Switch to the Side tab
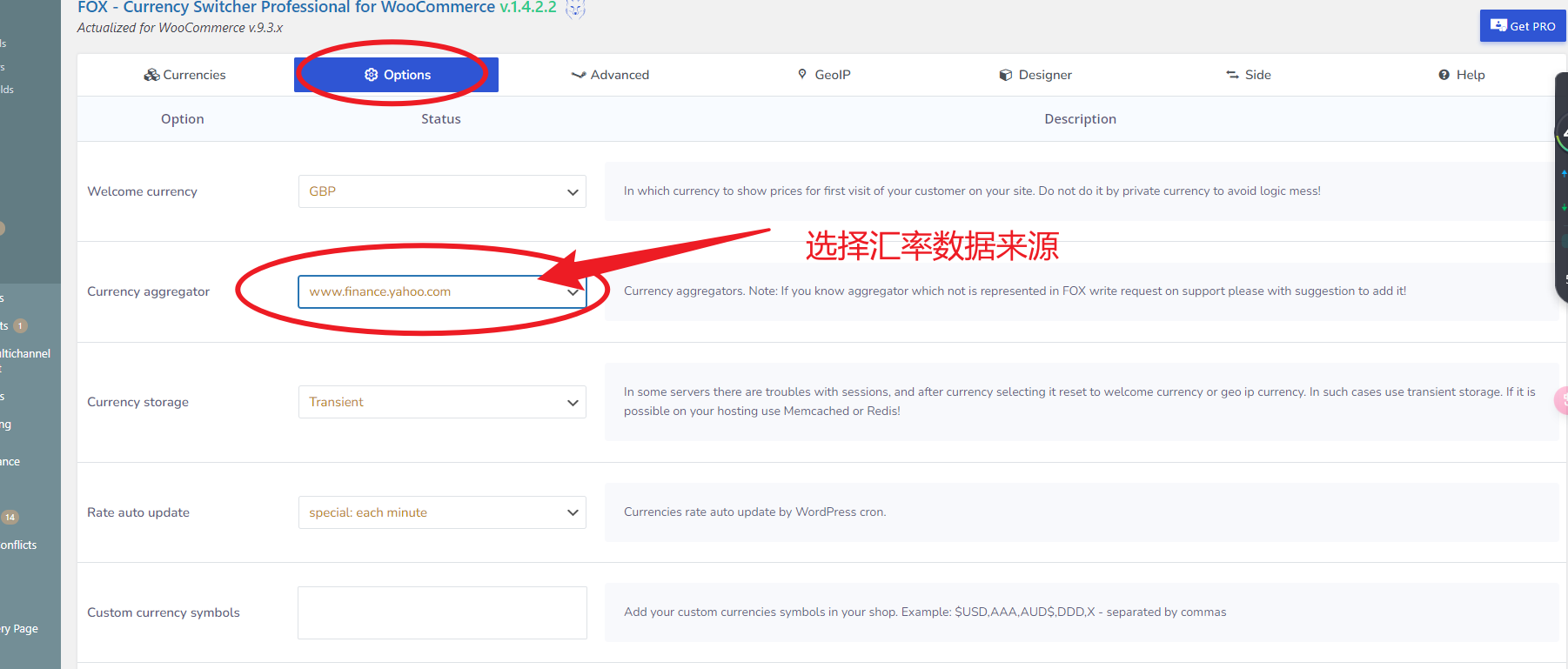Screen dimensions: 1568x669 tap(1249, 75)
